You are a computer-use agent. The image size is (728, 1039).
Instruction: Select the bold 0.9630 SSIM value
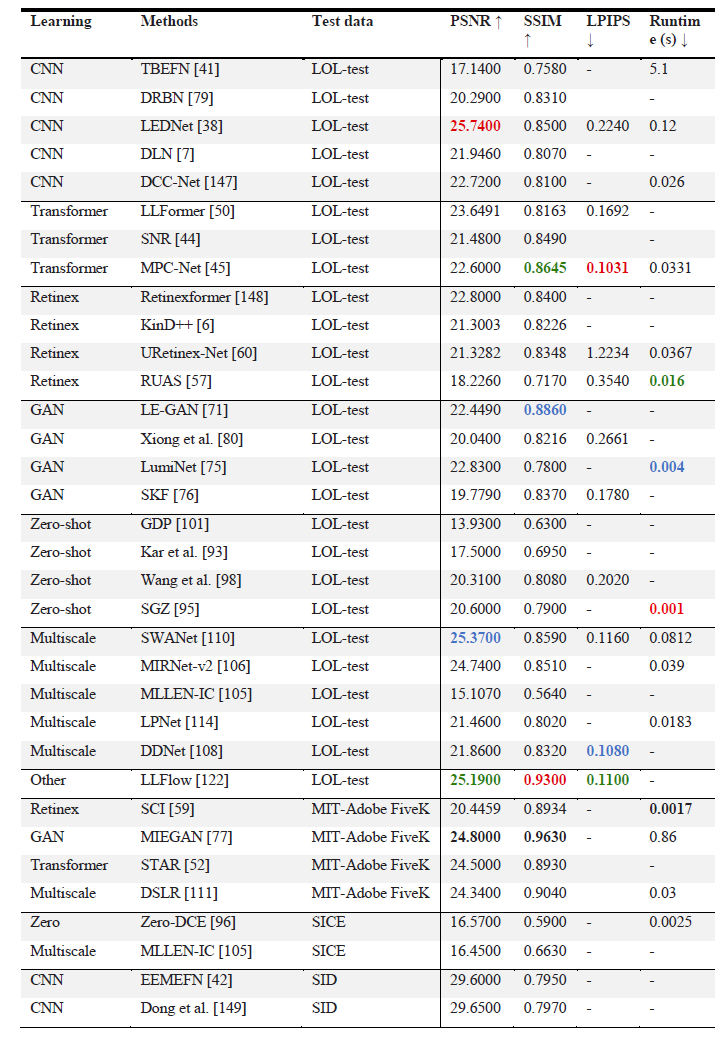pos(545,837)
